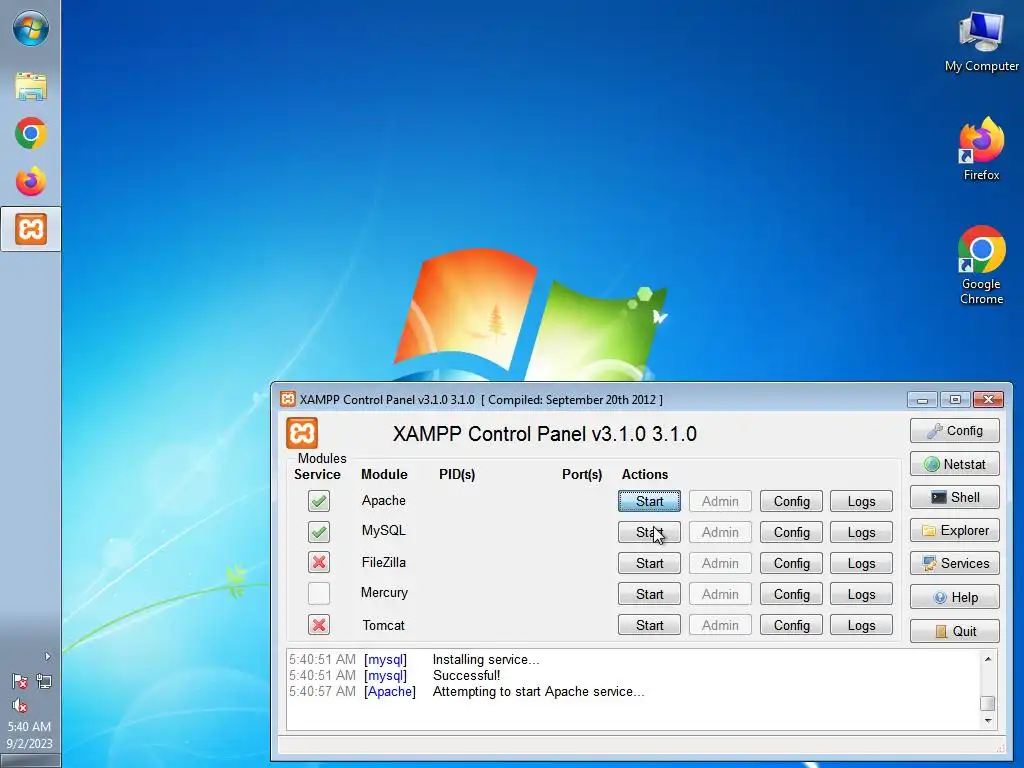Click the XAMPP logo in control panel
The width and height of the screenshot is (1024, 768).
click(302, 433)
